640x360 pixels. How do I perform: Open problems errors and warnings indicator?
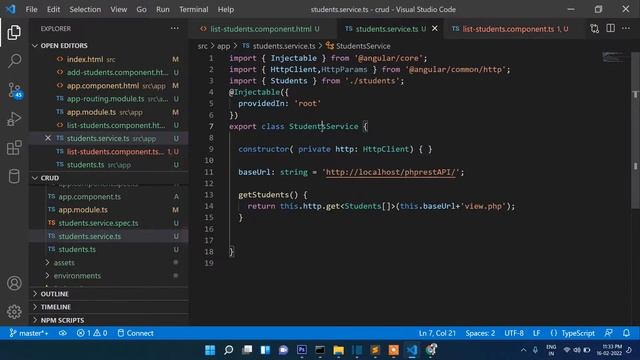92,333
